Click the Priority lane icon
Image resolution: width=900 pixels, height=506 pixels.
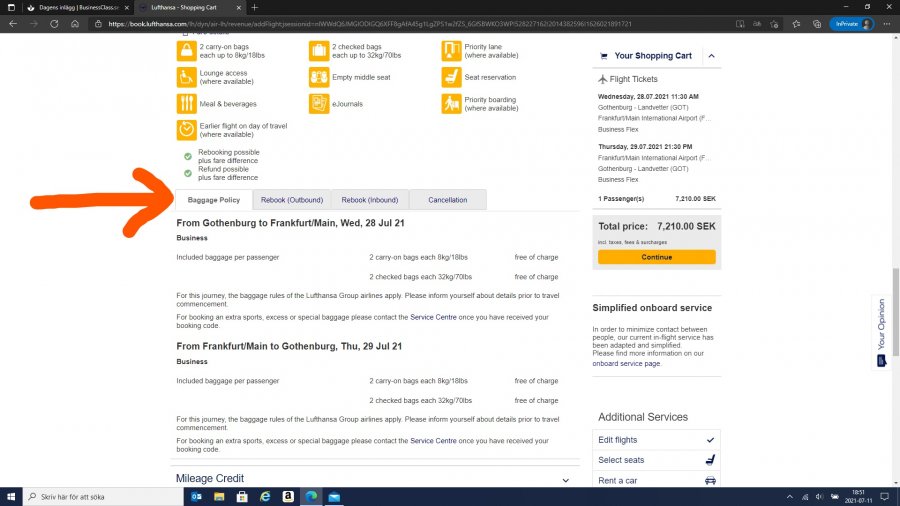pyautogui.click(x=451, y=50)
